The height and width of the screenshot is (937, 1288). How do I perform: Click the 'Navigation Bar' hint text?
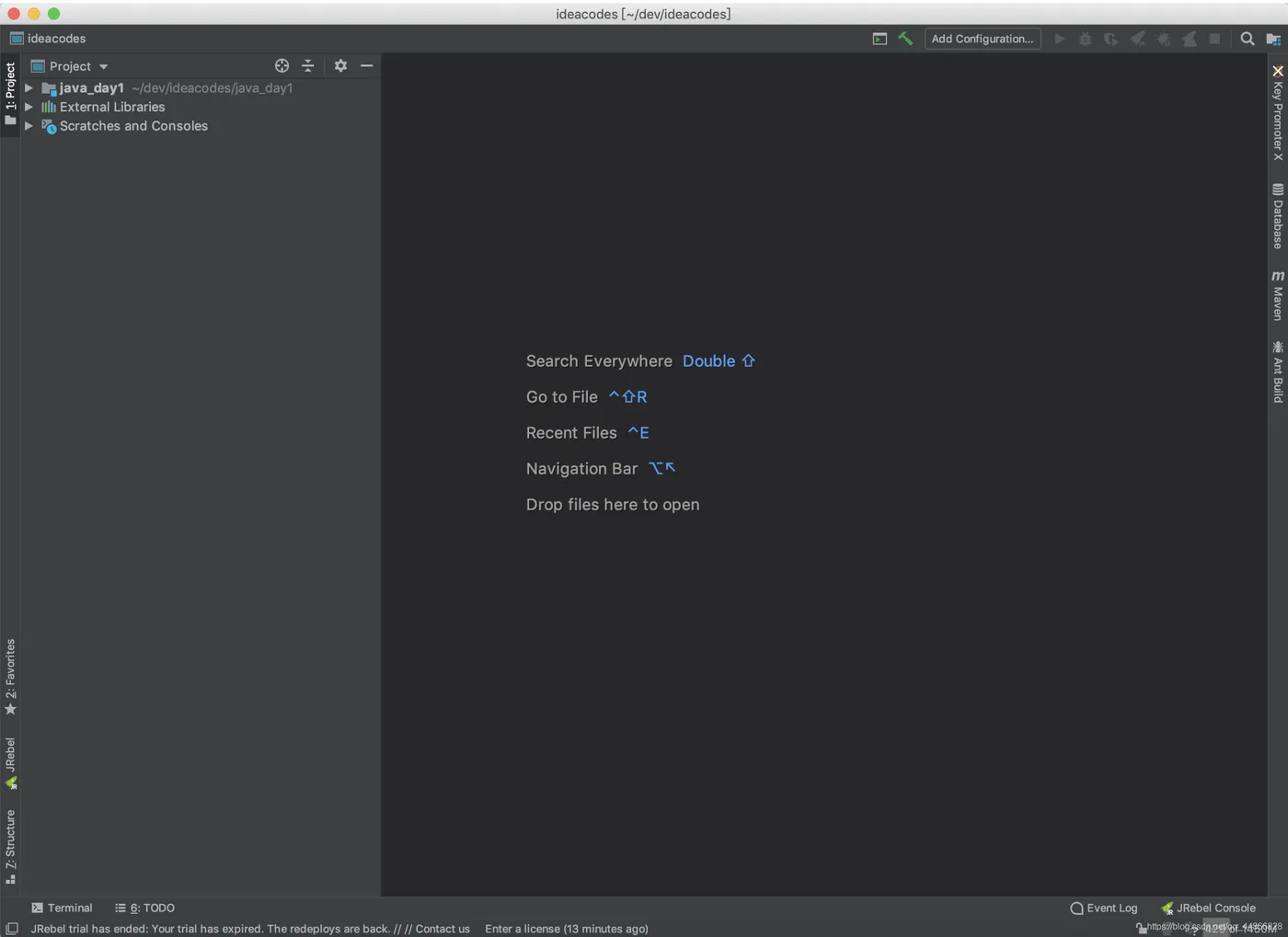click(x=581, y=469)
